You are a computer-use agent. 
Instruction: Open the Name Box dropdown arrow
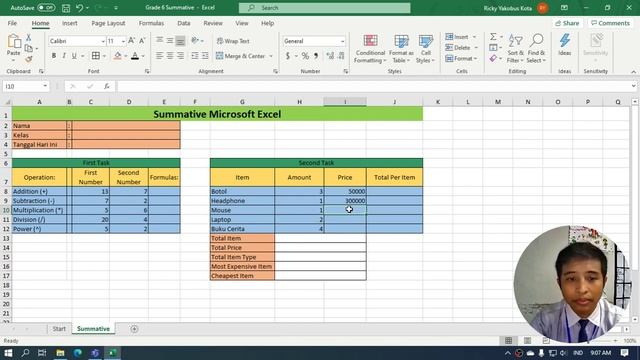[x=45, y=86]
